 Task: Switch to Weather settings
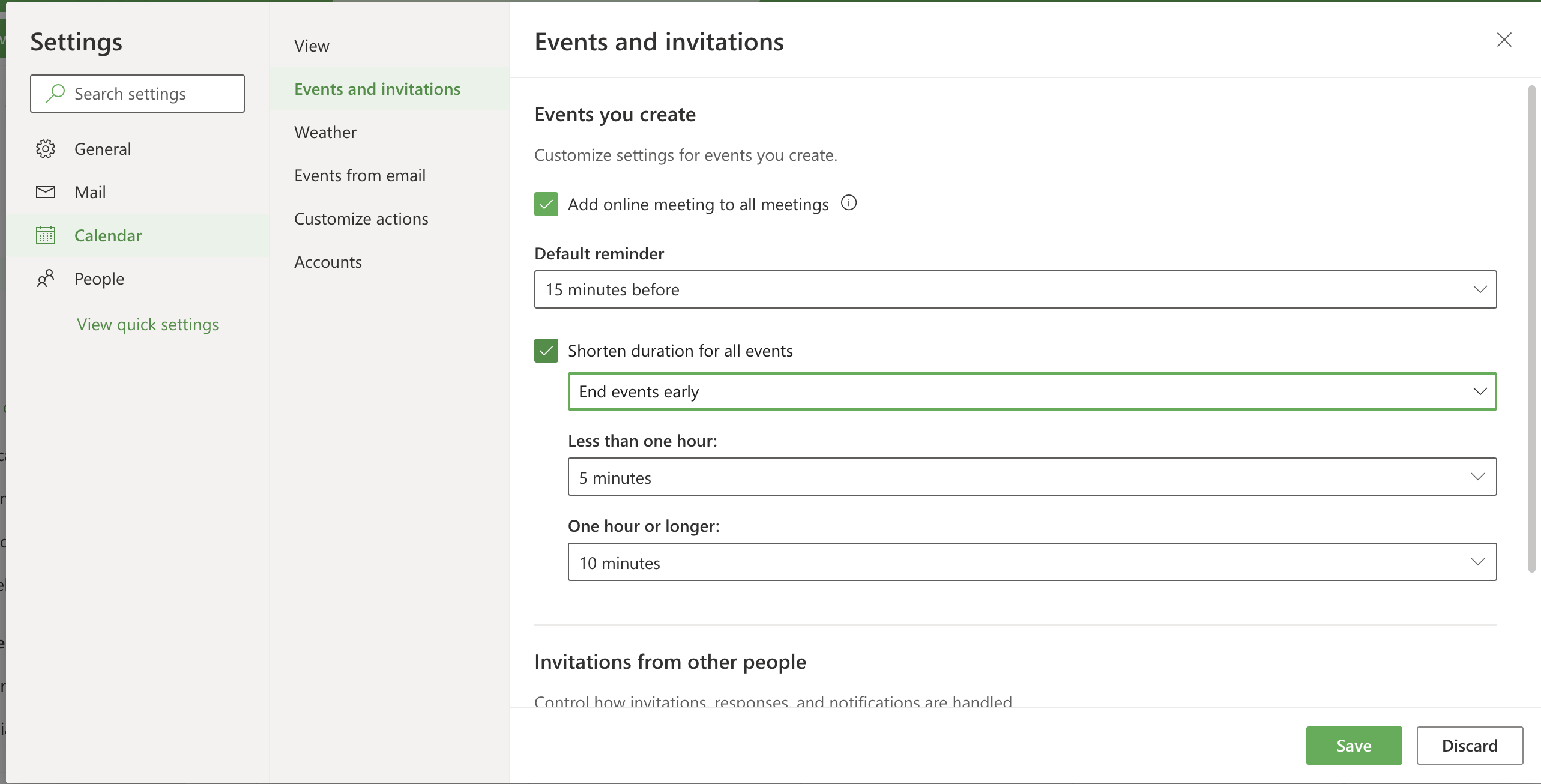pos(325,132)
